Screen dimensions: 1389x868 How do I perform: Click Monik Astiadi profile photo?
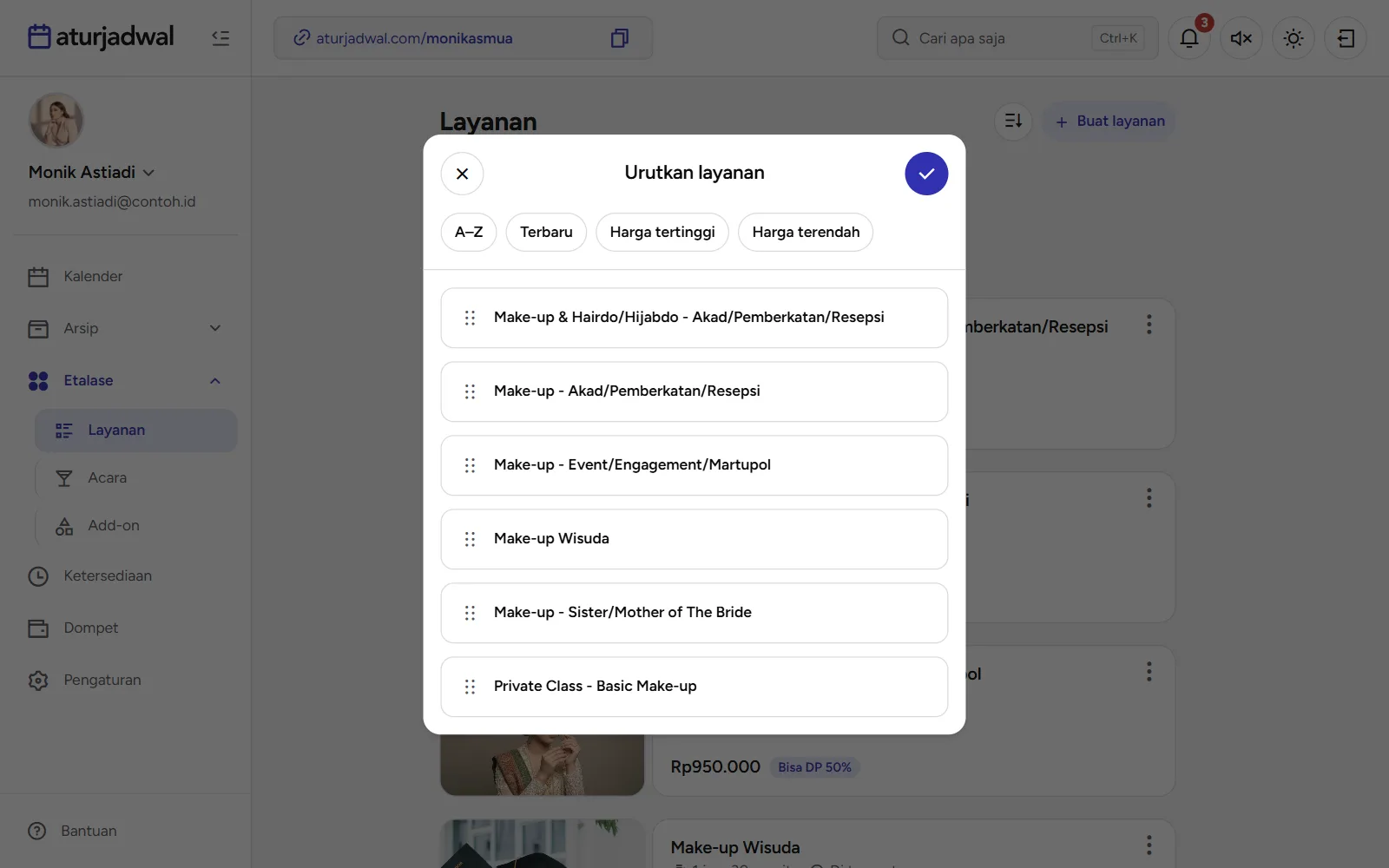56,120
